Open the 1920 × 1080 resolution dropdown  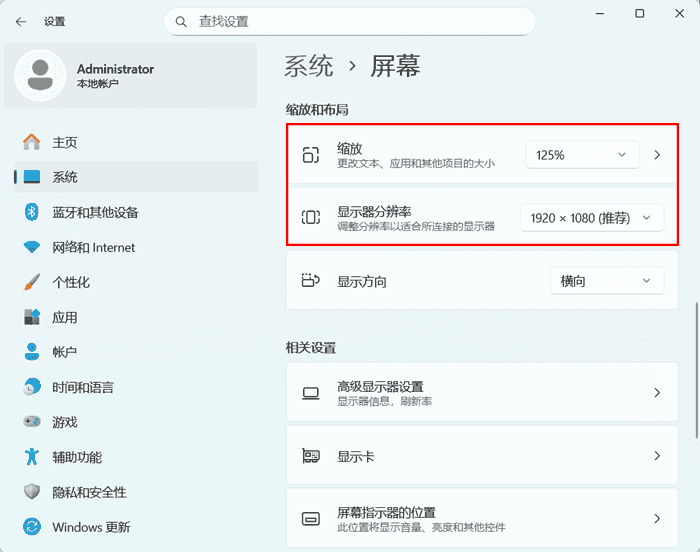592,218
